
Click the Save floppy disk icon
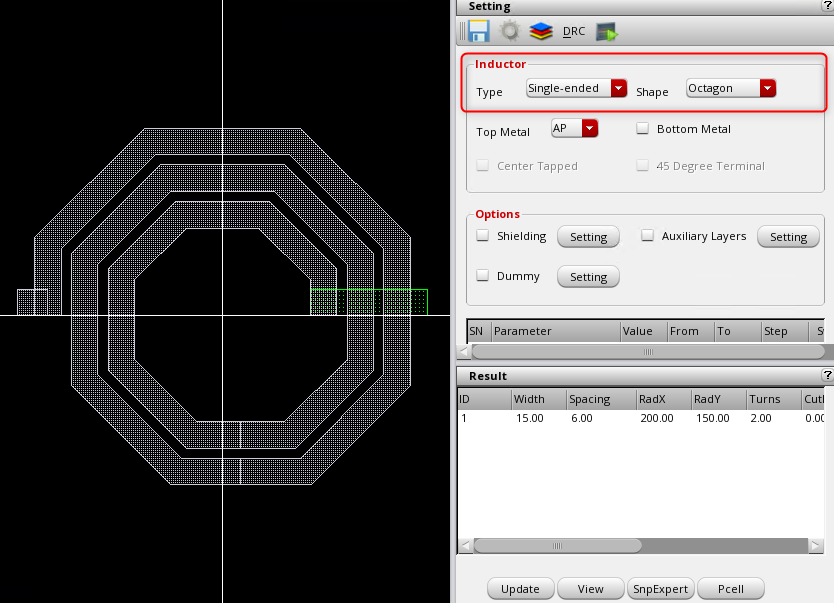coord(473,31)
